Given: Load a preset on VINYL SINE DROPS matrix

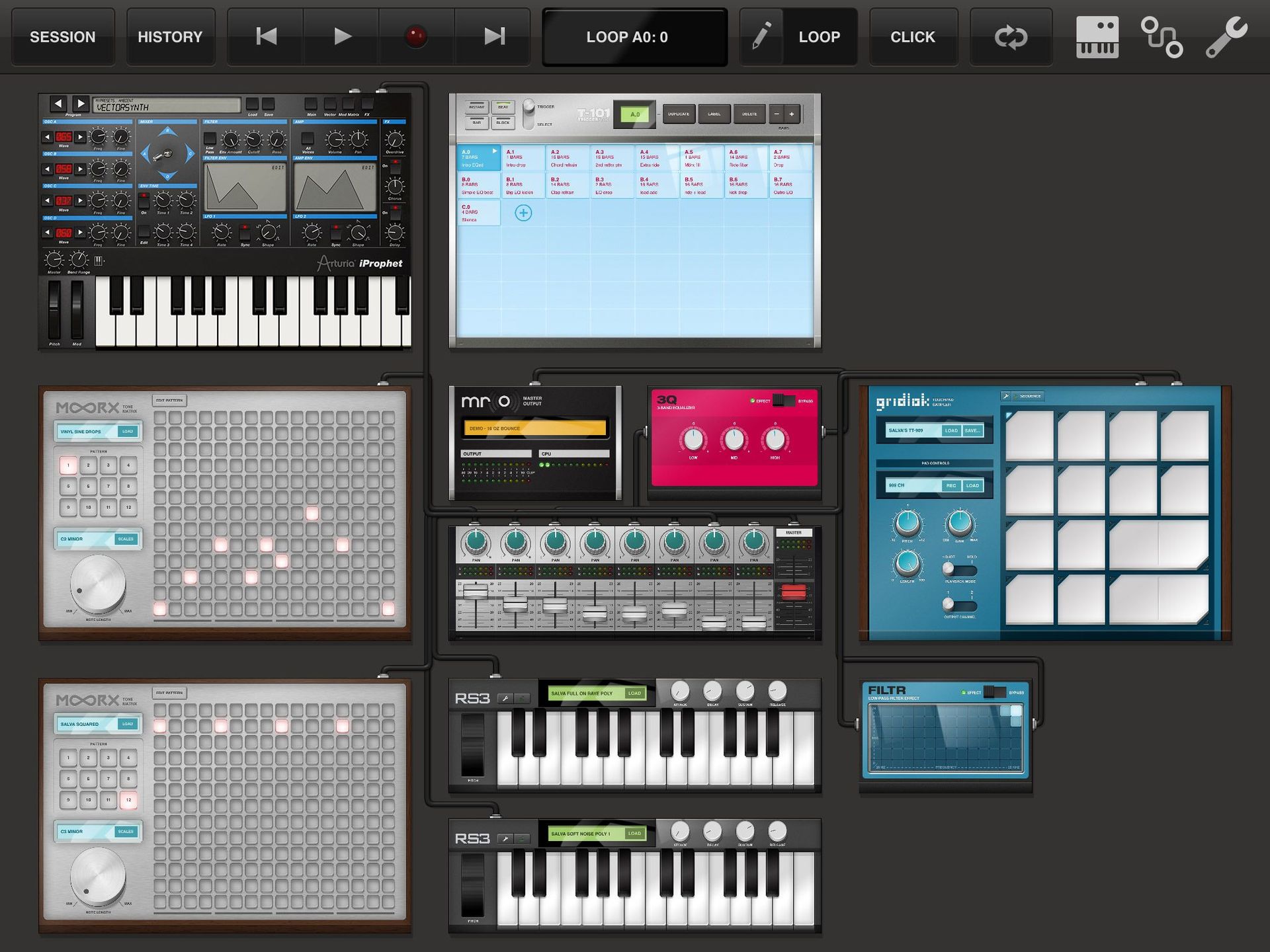Looking at the screenshot, I should (128, 431).
